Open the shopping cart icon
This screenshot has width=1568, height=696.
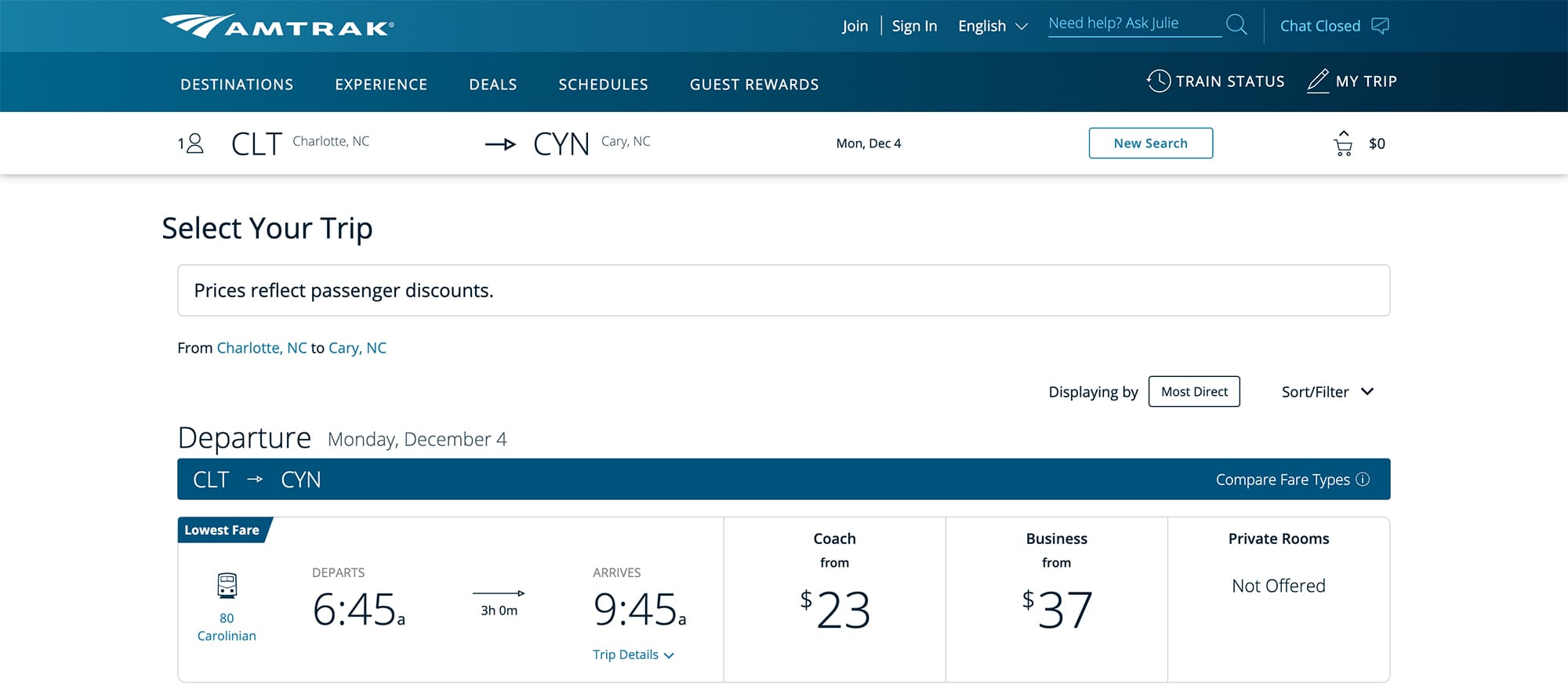[x=1343, y=143]
